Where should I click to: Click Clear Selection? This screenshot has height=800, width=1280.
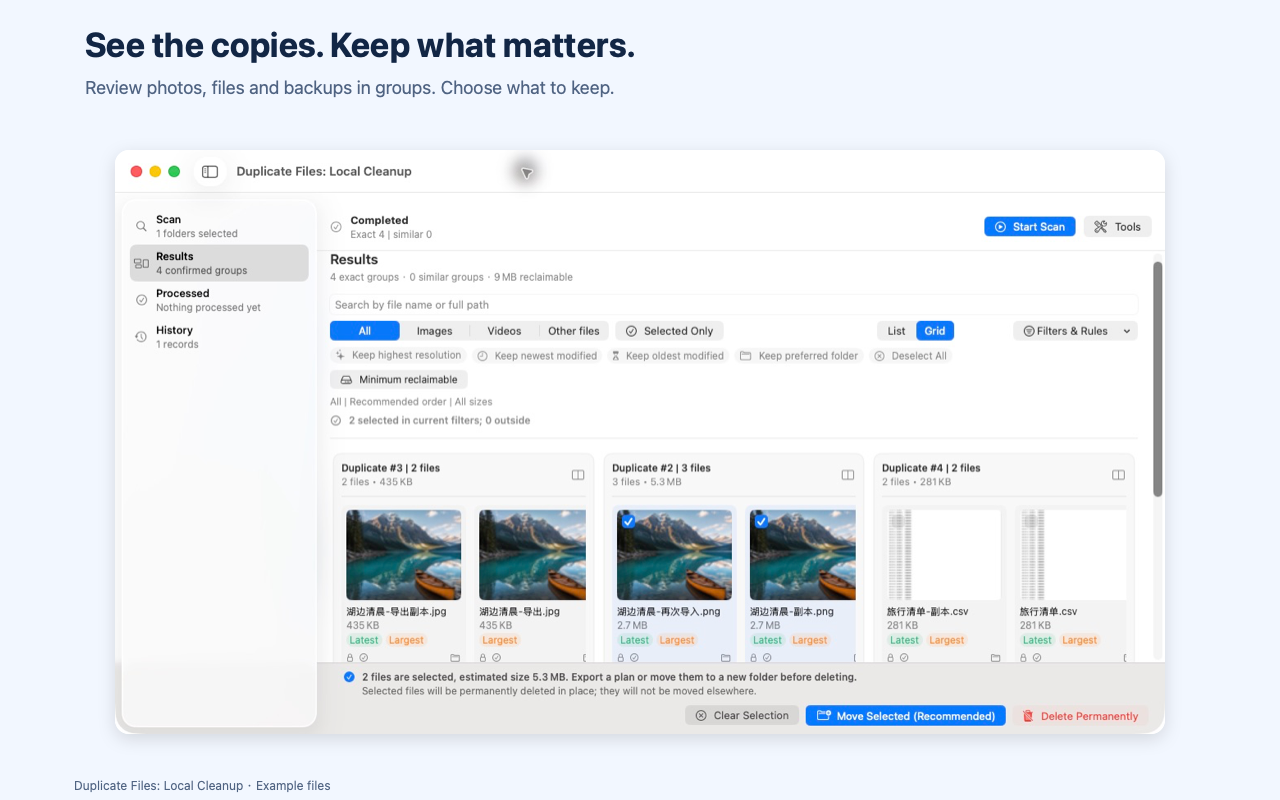742,716
